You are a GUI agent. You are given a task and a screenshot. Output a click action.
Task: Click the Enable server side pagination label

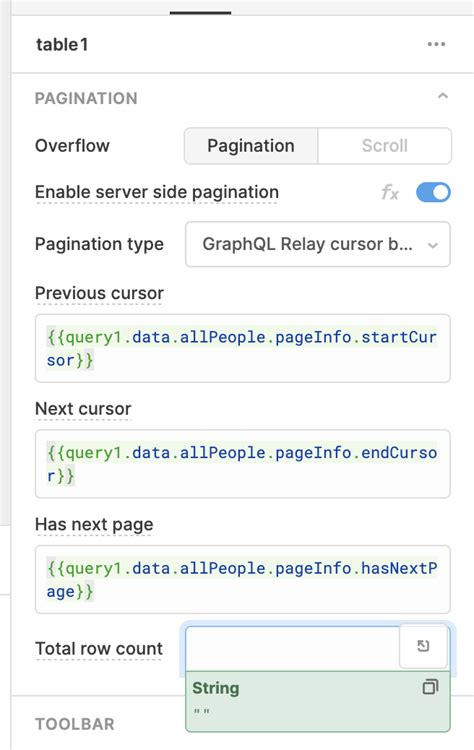pos(157,192)
